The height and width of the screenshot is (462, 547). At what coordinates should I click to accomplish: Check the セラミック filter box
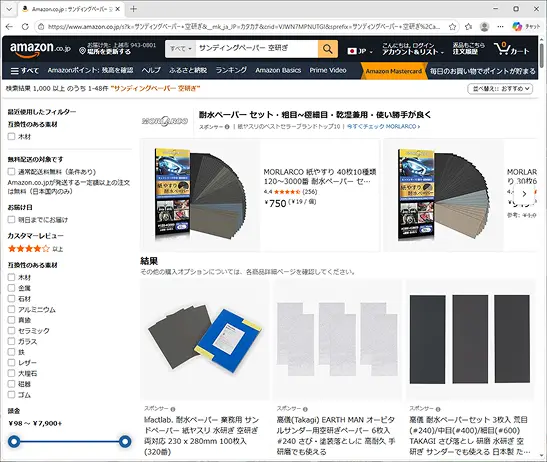[x=12, y=330]
